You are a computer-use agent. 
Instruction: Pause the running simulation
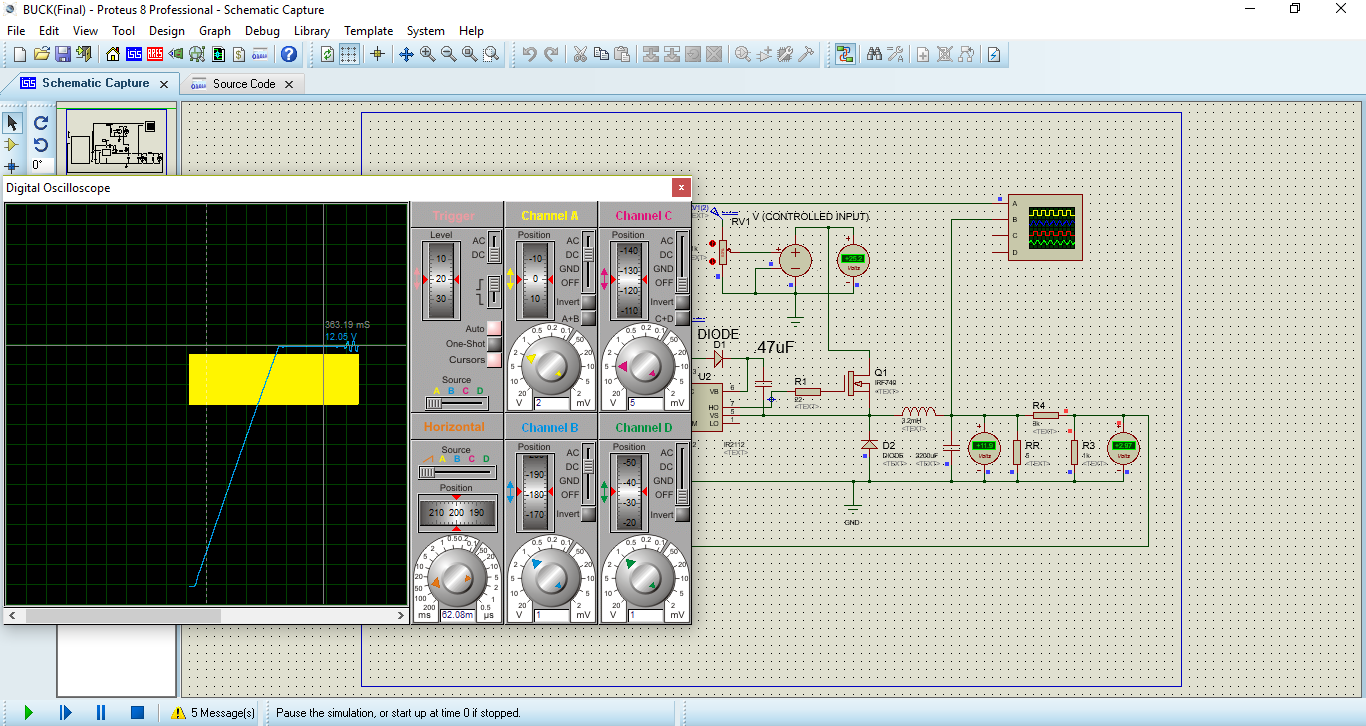101,713
